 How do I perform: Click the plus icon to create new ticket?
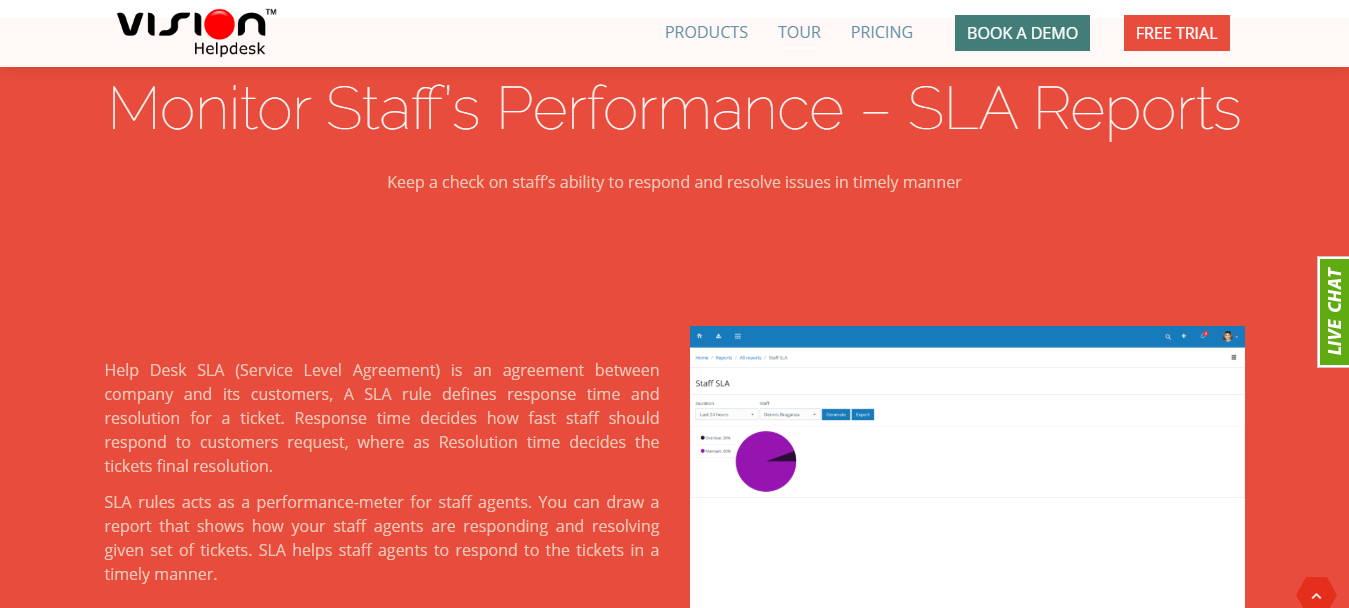pos(1182,336)
